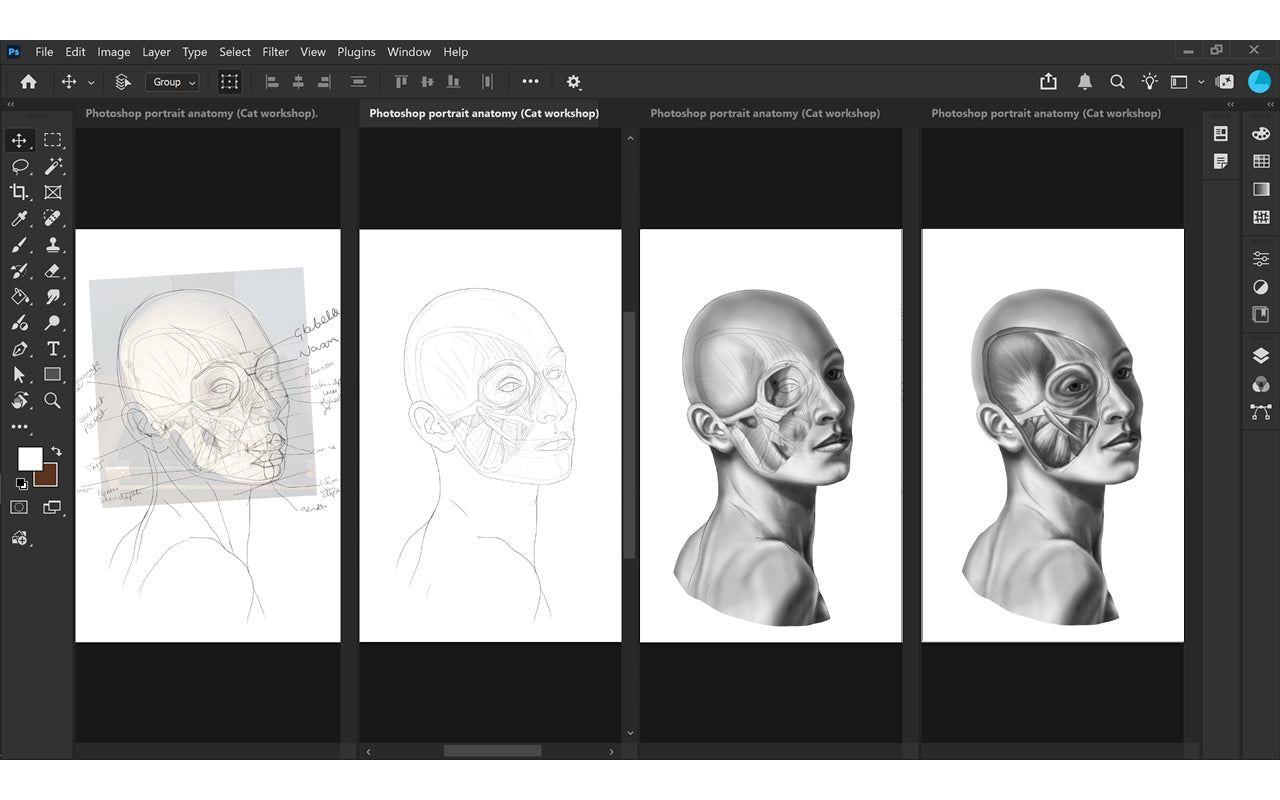Toggle Show Transform Controls button
Image resolution: width=1280 pixels, height=800 pixels.
click(230, 82)
